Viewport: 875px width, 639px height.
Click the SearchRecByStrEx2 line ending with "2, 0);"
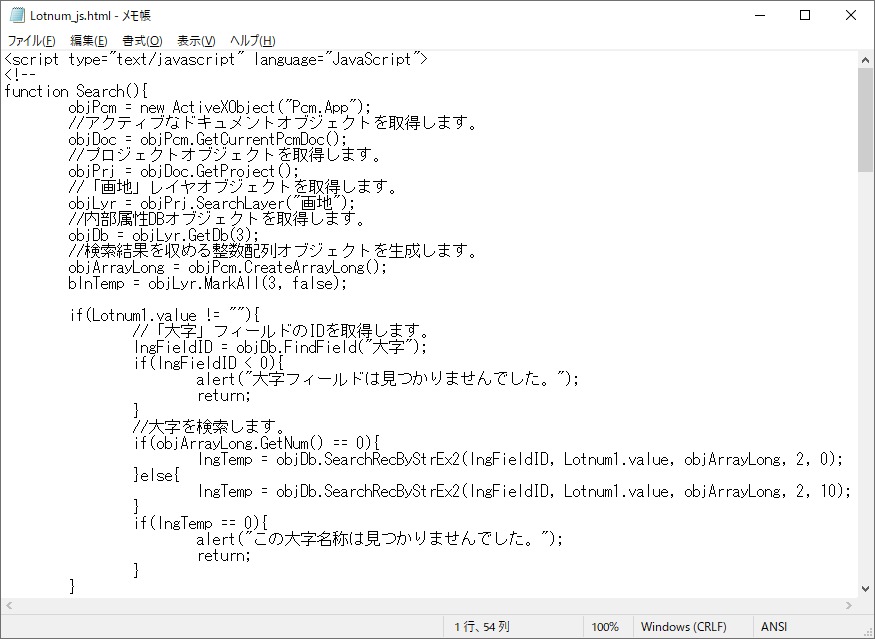[x=520, y=459]
